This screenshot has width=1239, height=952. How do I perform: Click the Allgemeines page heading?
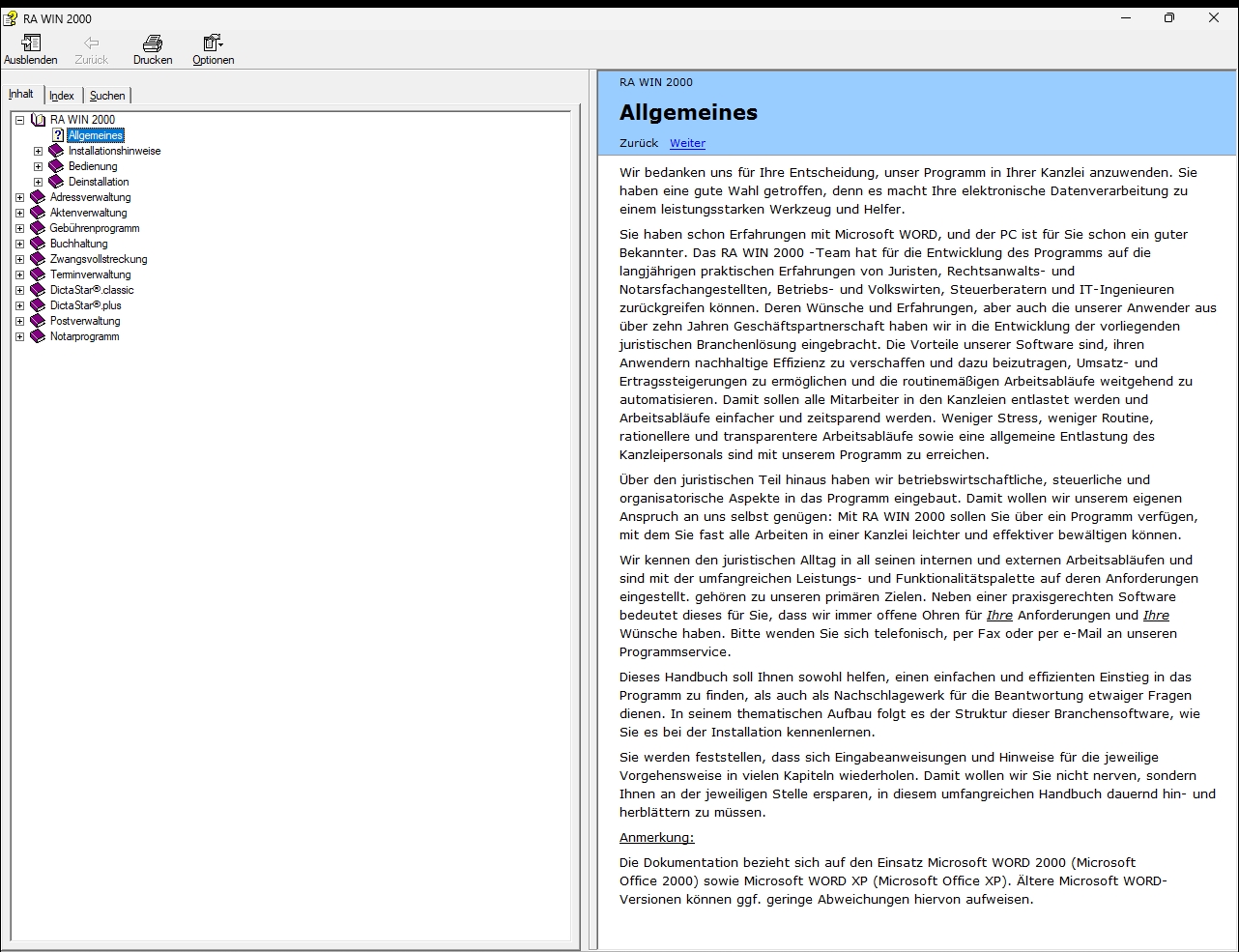[x=688, y=112]
